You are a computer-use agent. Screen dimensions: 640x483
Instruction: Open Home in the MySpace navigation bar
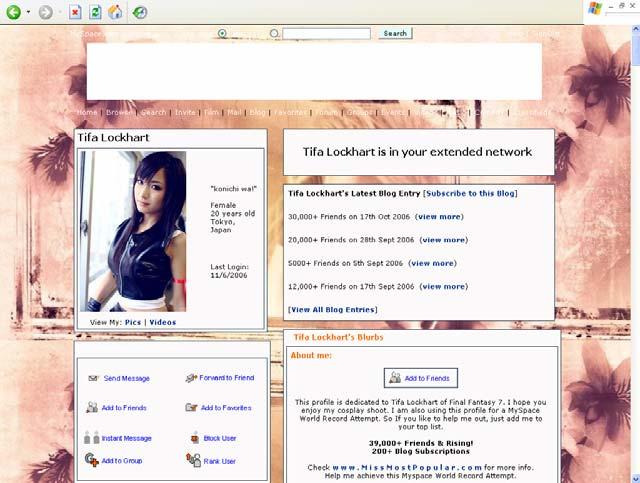coord(87,113)
